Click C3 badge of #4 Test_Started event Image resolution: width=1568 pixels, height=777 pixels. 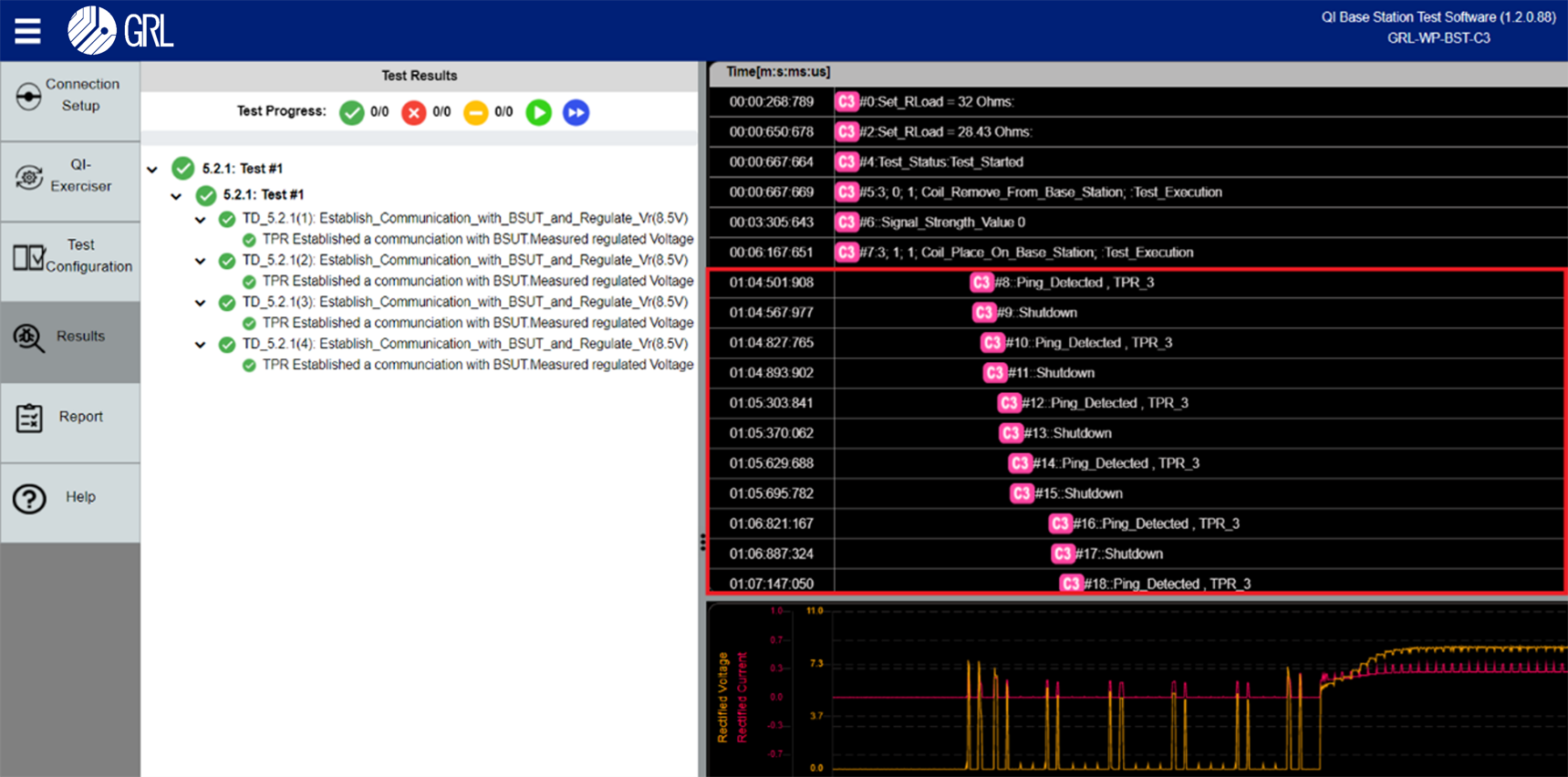(846, 162)
